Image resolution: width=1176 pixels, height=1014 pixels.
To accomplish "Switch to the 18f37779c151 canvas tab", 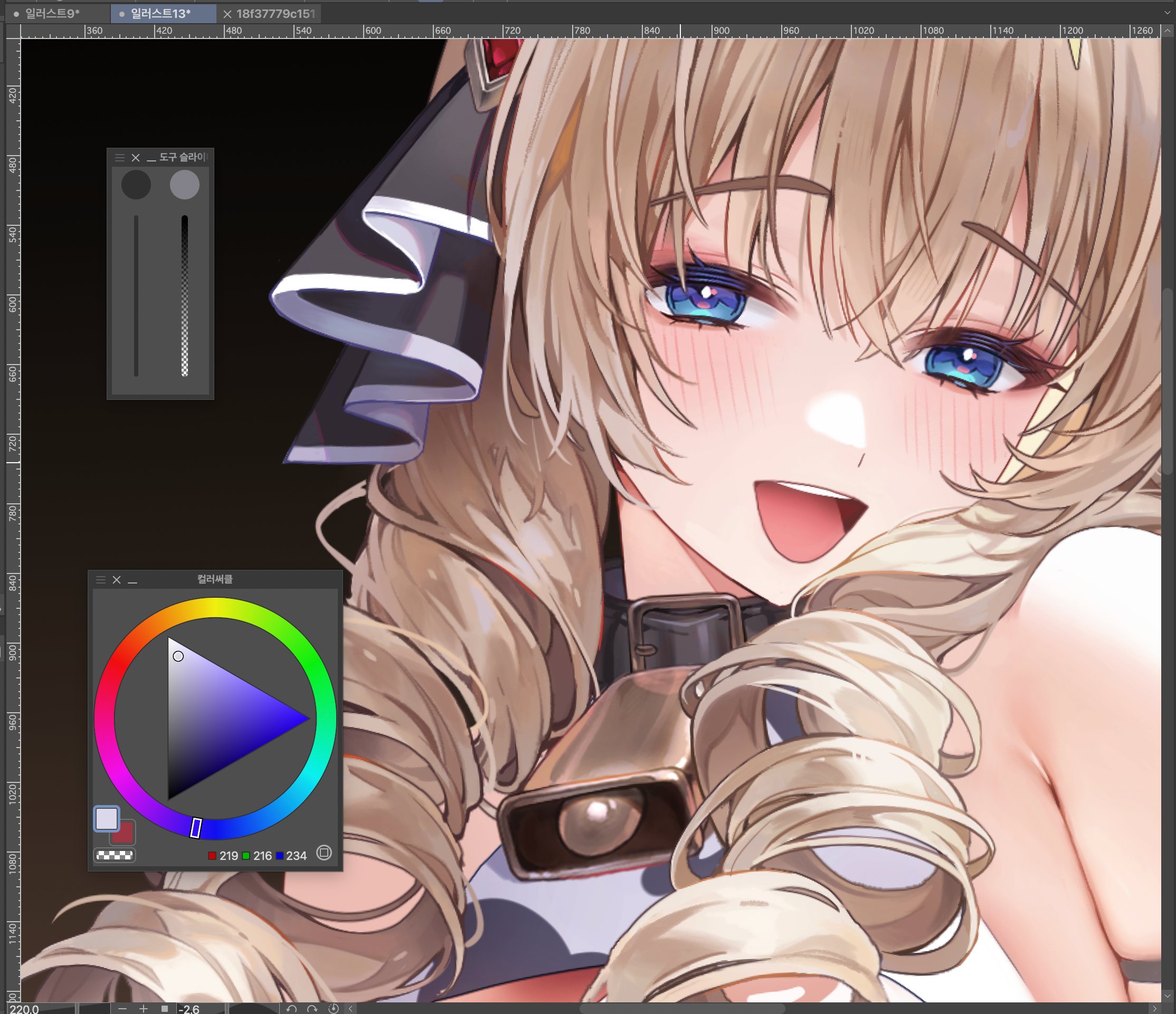I will (276, 13).
